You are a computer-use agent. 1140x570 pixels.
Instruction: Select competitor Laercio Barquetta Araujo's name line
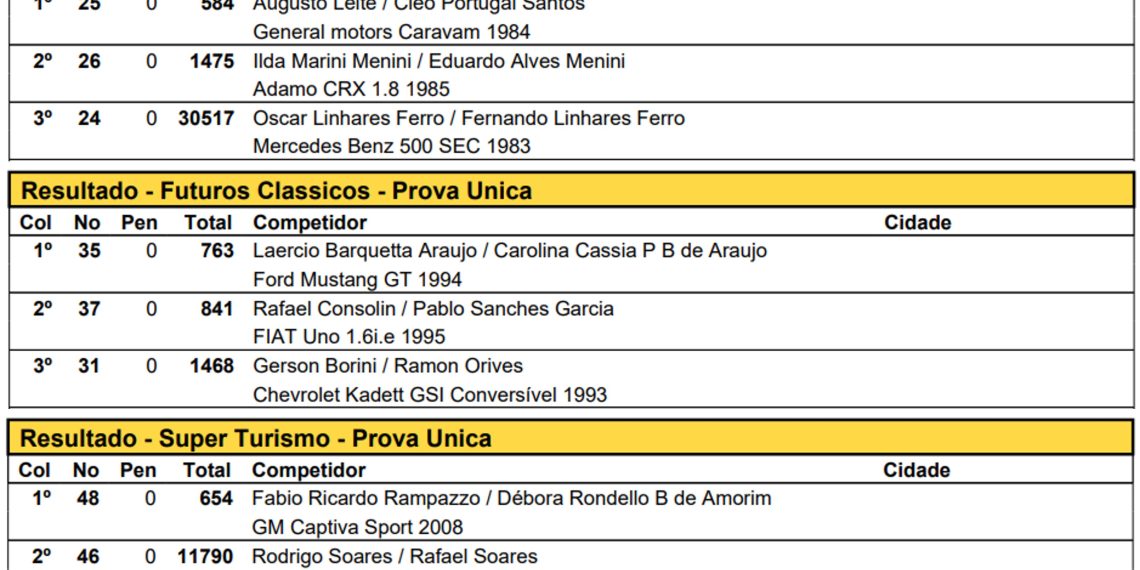(509, 251)
